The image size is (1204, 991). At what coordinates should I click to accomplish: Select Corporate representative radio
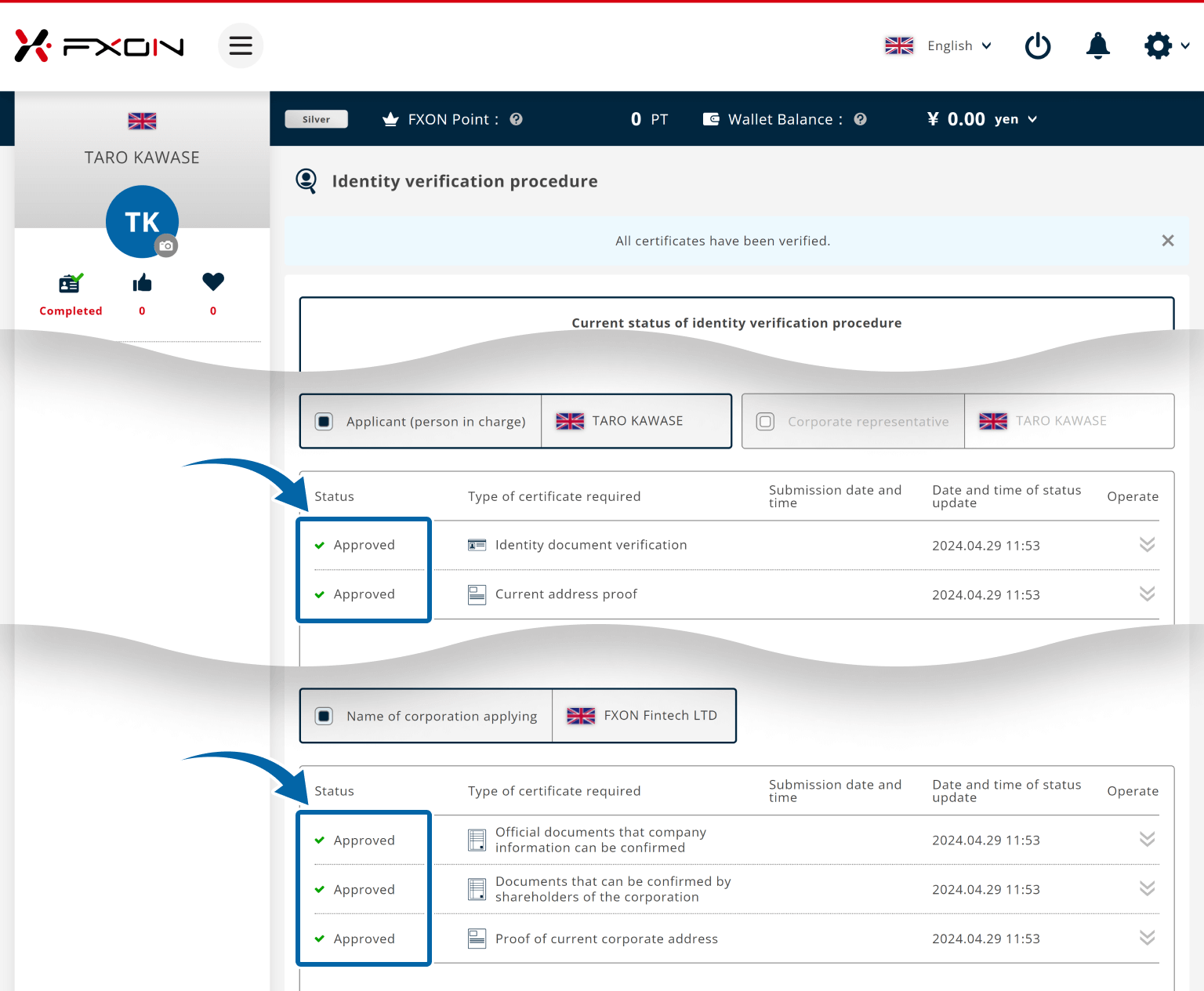click(x=765, y=421)
